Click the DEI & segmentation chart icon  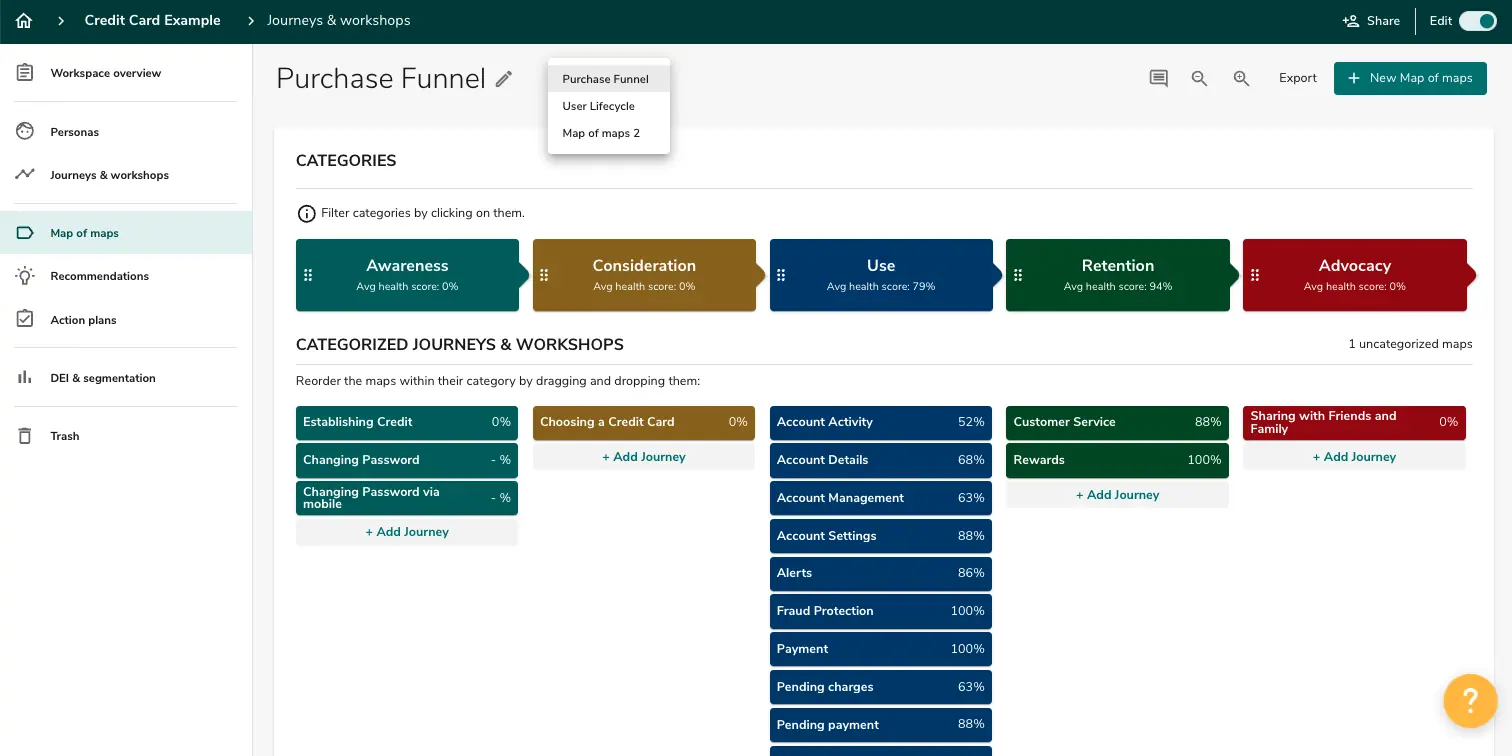25,377
